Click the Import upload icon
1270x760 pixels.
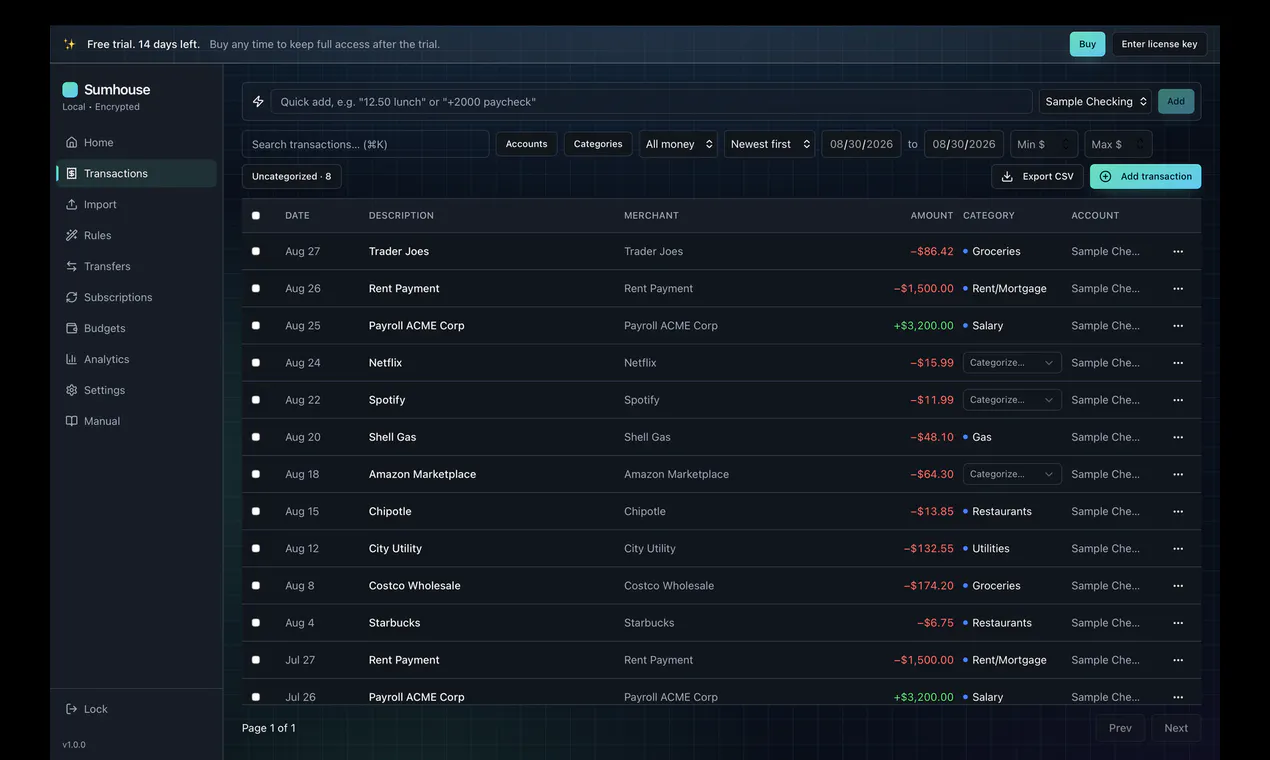tap(71, 204)
